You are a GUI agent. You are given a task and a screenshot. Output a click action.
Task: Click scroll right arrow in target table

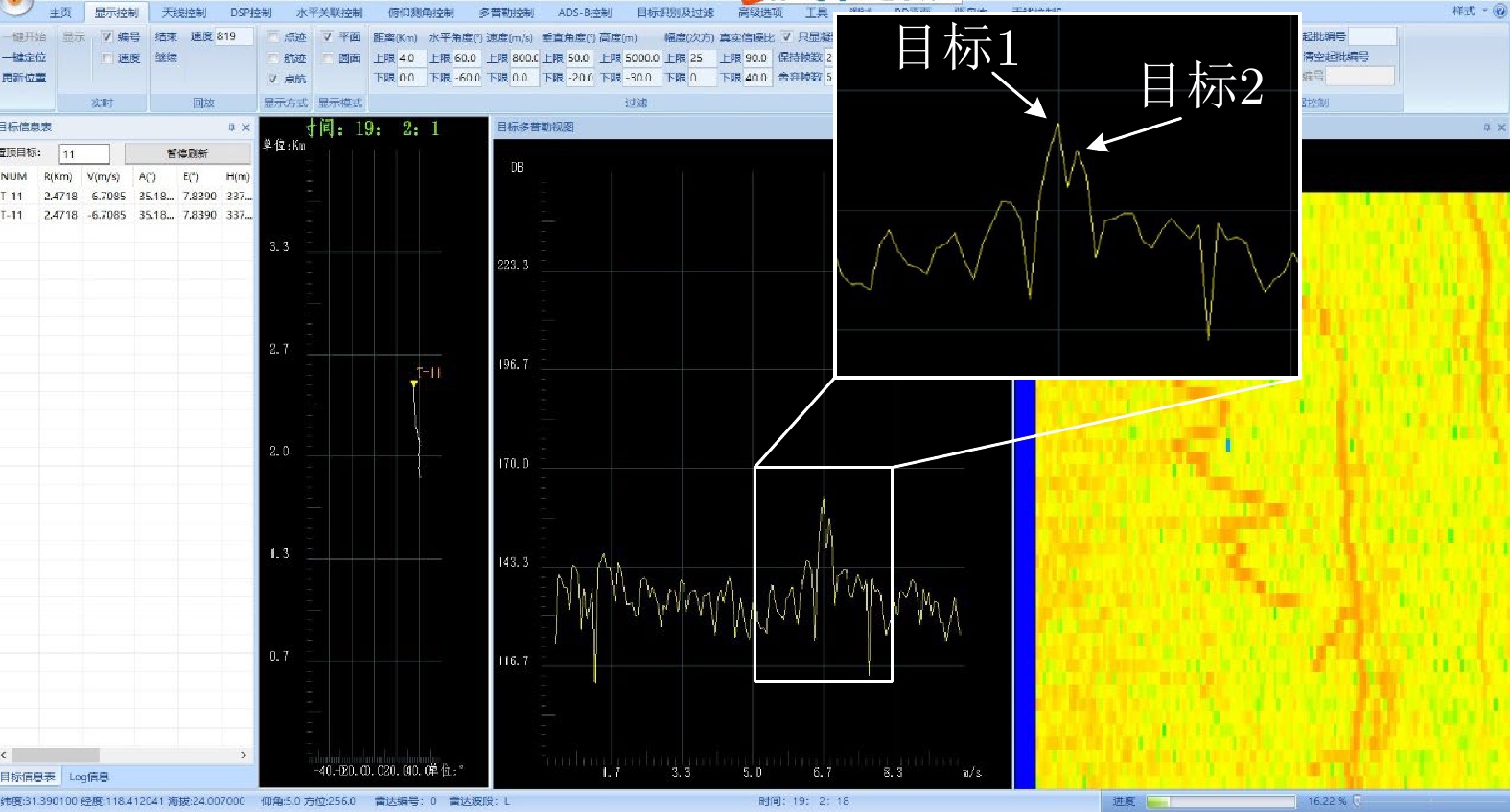click(x=244, y=755)
